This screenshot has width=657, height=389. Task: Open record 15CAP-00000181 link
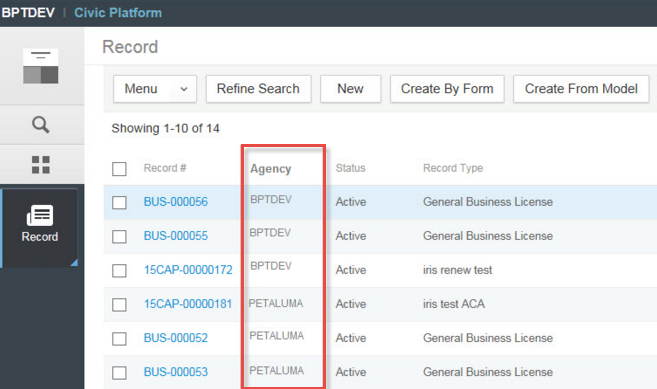[188, 304]
